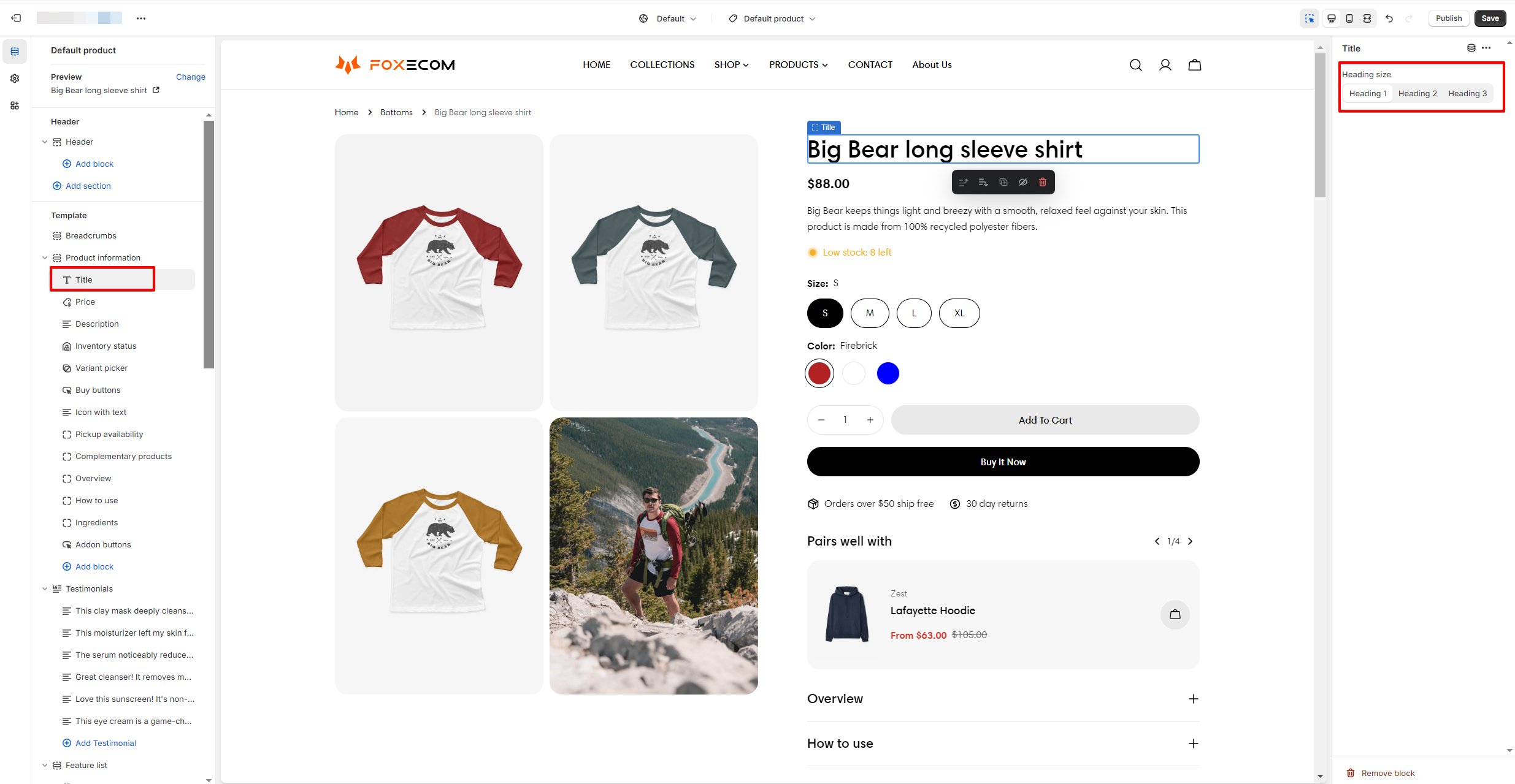Open preview product in new tab icon

tap(156, 90)
